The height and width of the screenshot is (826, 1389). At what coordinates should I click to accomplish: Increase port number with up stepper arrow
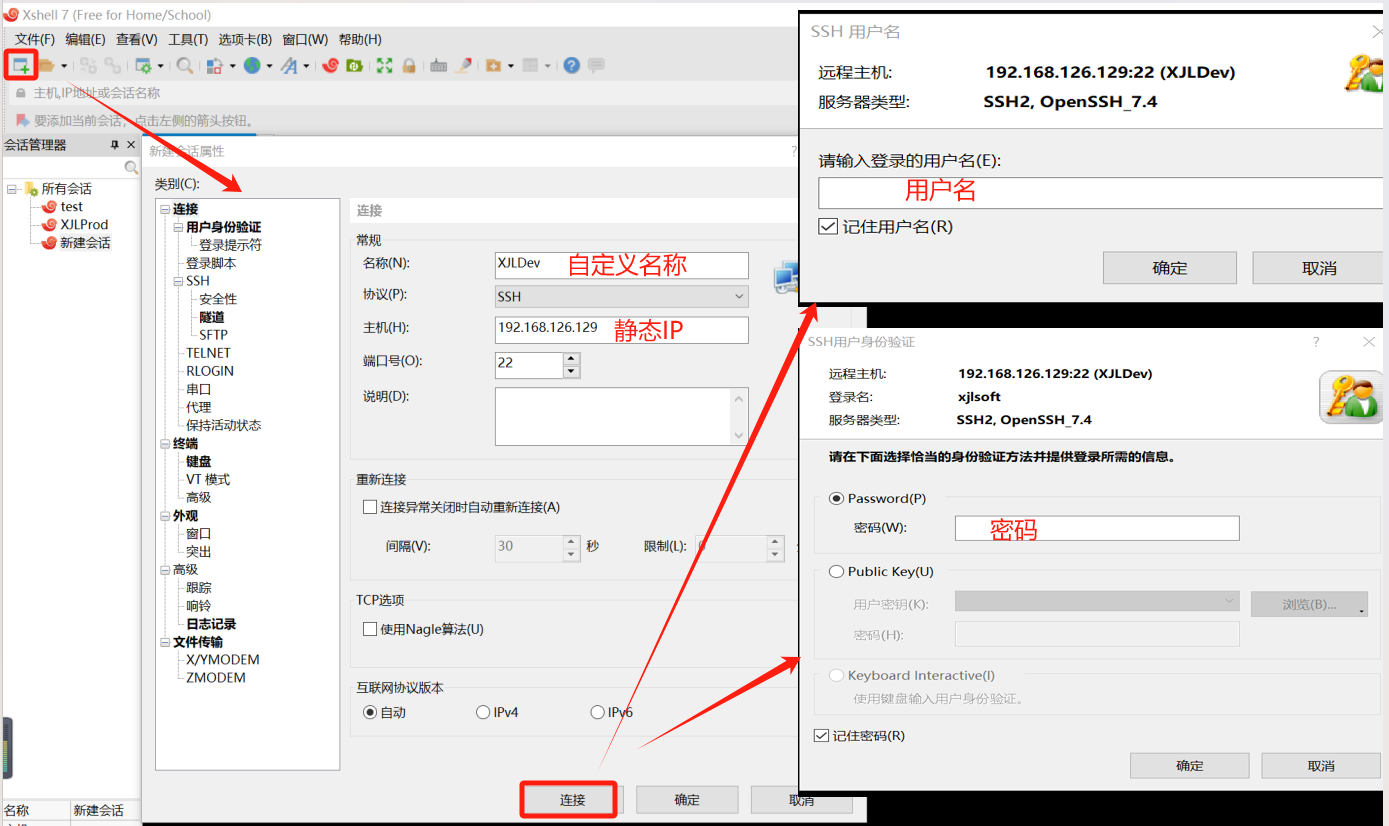point(571,359)
